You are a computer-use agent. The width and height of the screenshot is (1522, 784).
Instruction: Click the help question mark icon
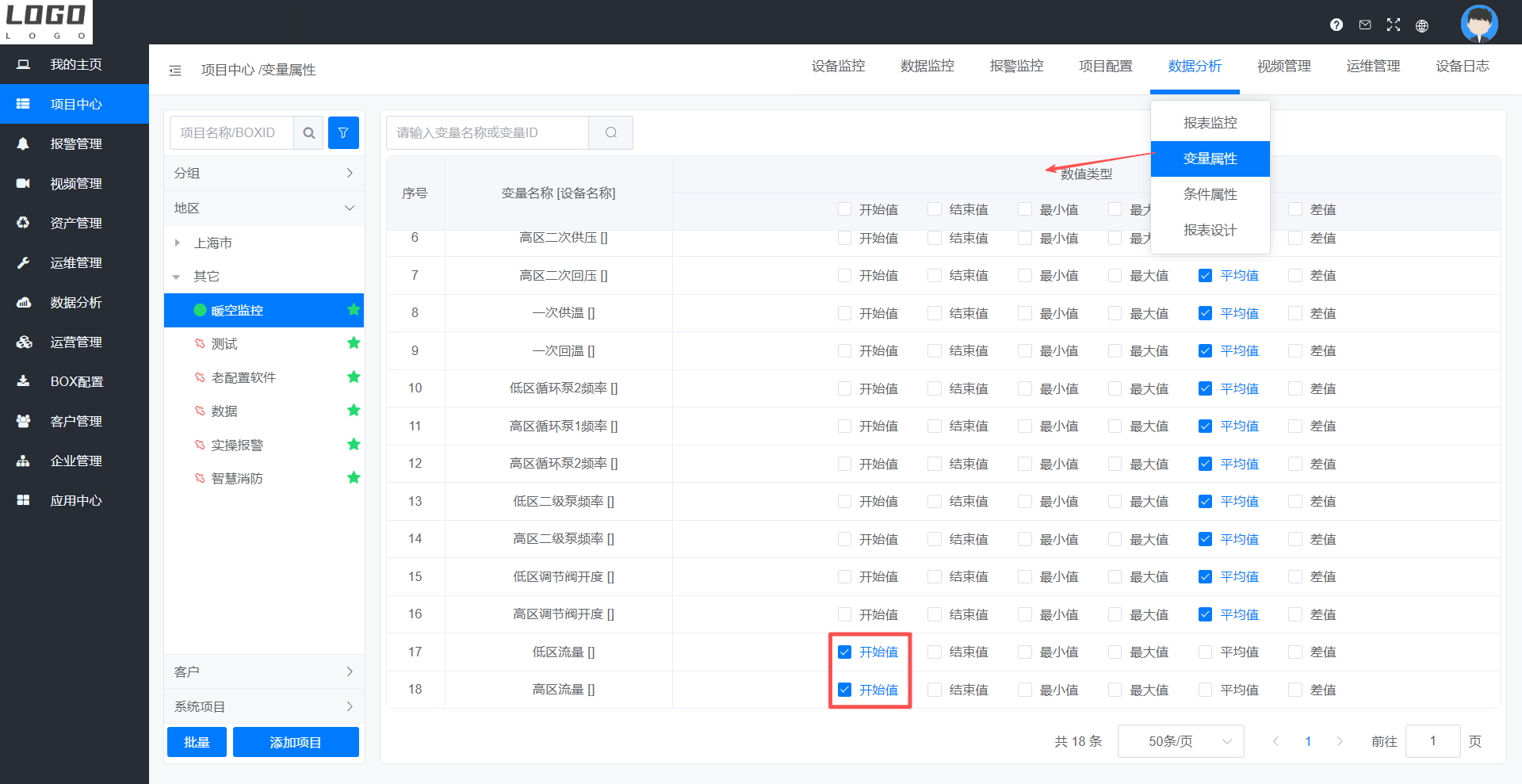tap(1337, 25)
